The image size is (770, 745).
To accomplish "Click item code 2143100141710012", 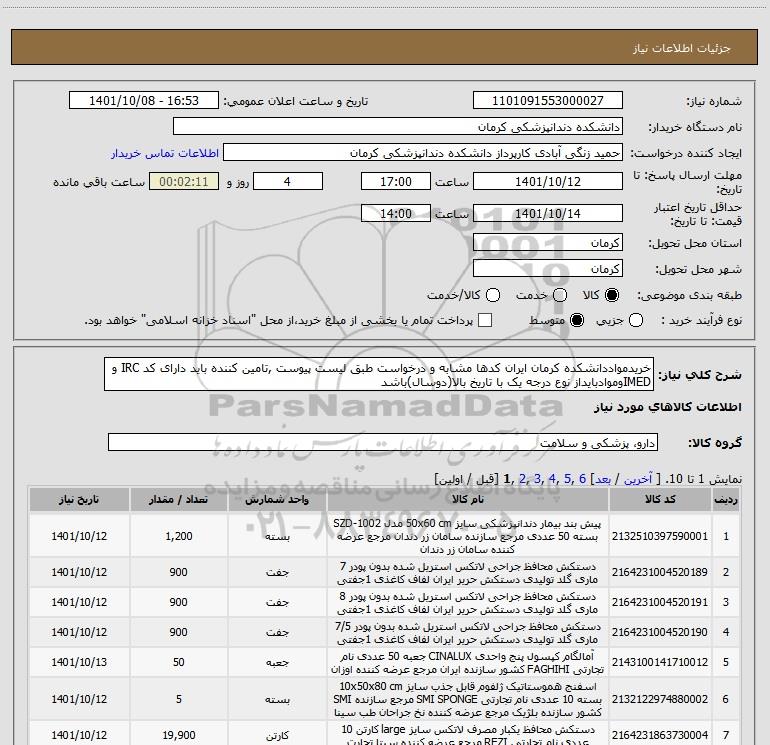I will [x=660, y=662].
